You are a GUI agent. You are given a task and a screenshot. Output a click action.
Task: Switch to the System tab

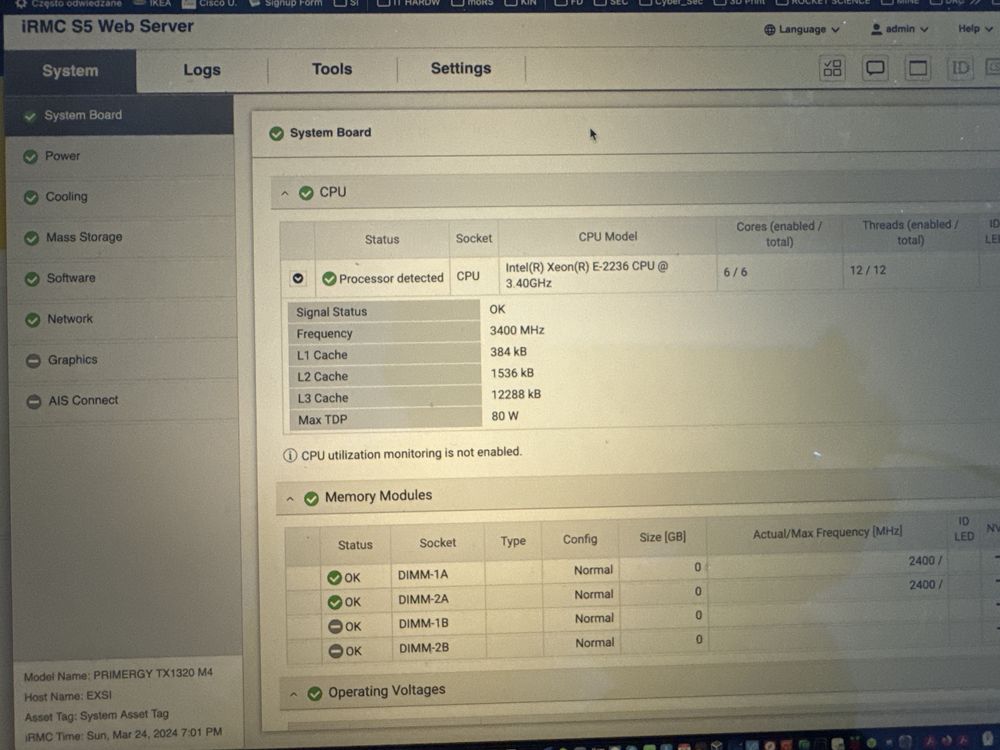click(70, 71)
